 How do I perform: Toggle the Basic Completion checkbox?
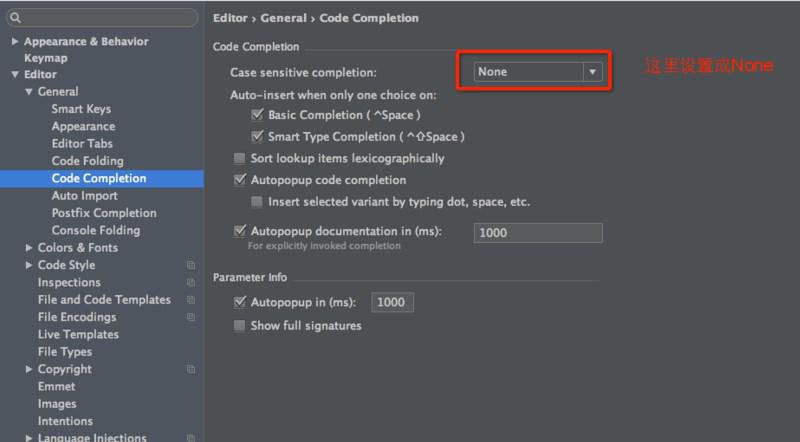[x=257, y=114]
